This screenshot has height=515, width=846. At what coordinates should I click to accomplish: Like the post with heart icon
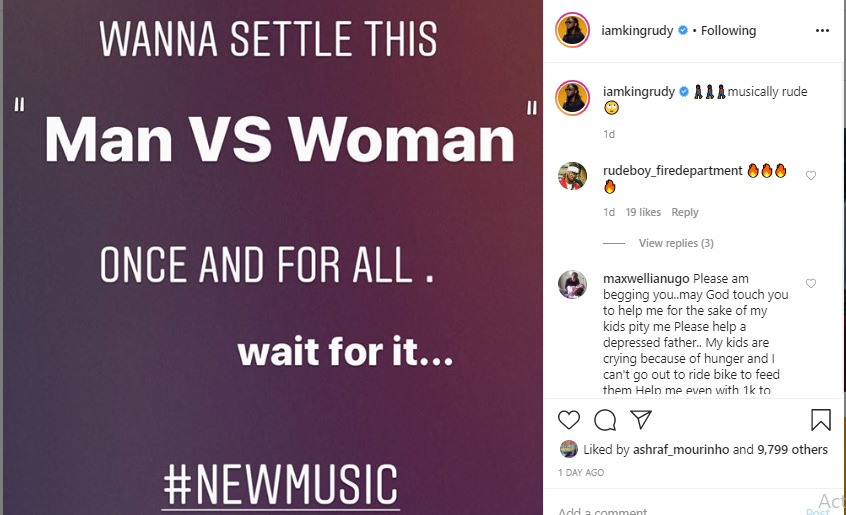click(569, 420)
